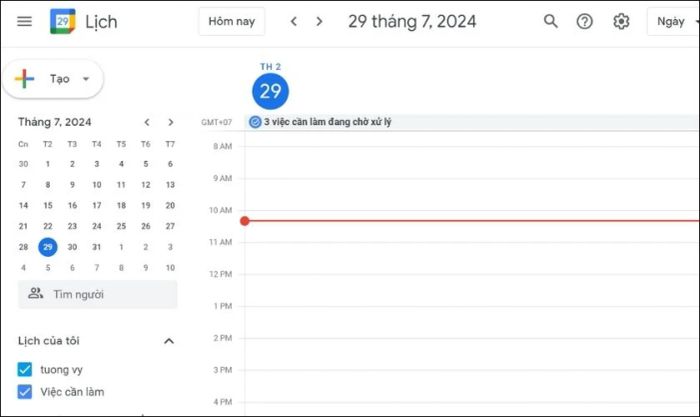Select July 28 in the mini calendar

tap(23, 247)
